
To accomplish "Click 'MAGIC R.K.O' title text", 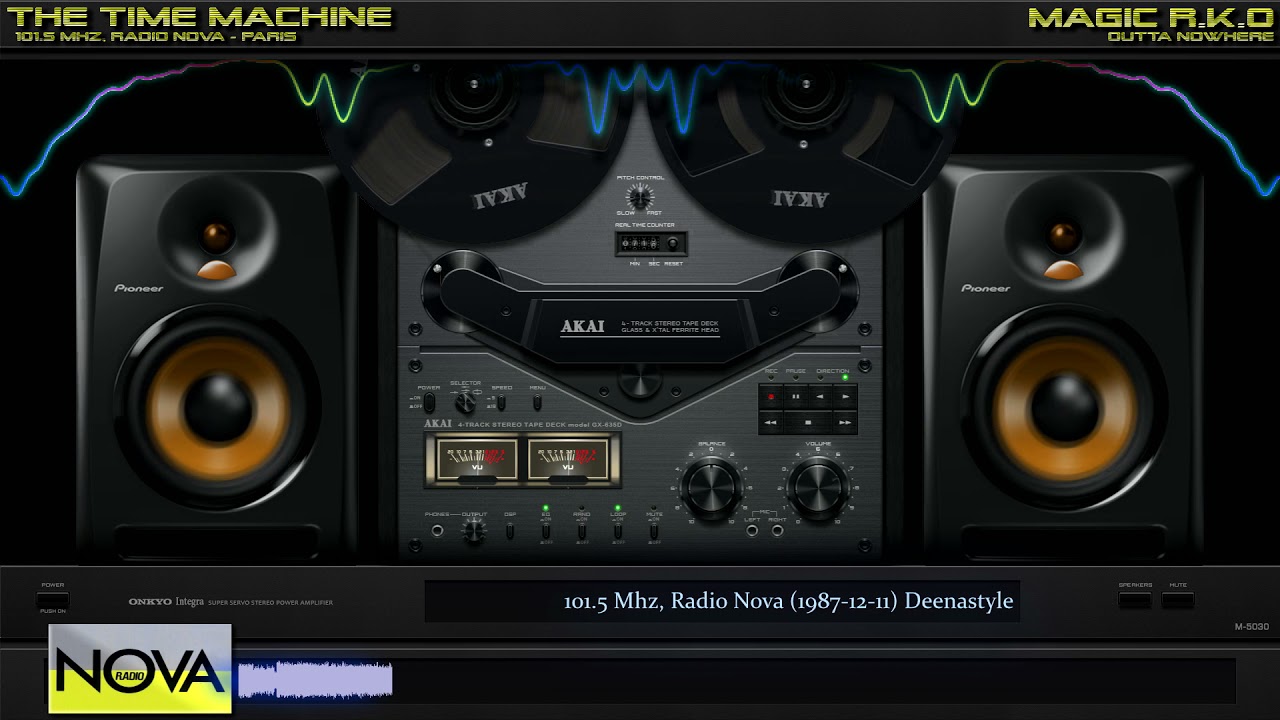I will (1150, 16).
